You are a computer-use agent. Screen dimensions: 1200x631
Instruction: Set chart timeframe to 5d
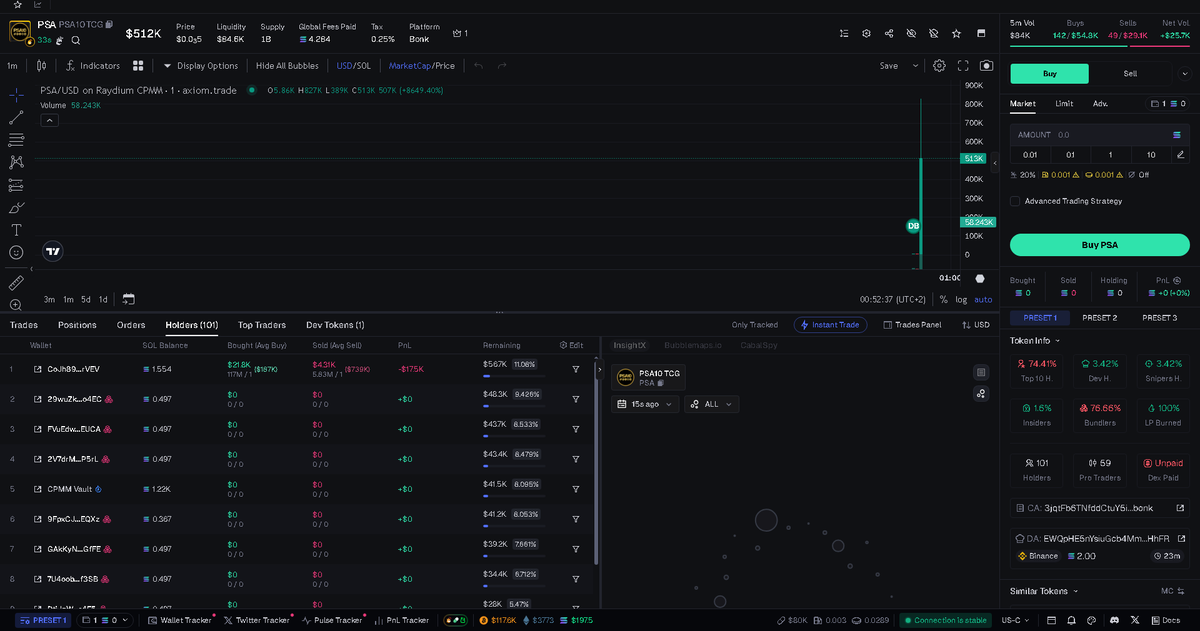tap(86, 299)
